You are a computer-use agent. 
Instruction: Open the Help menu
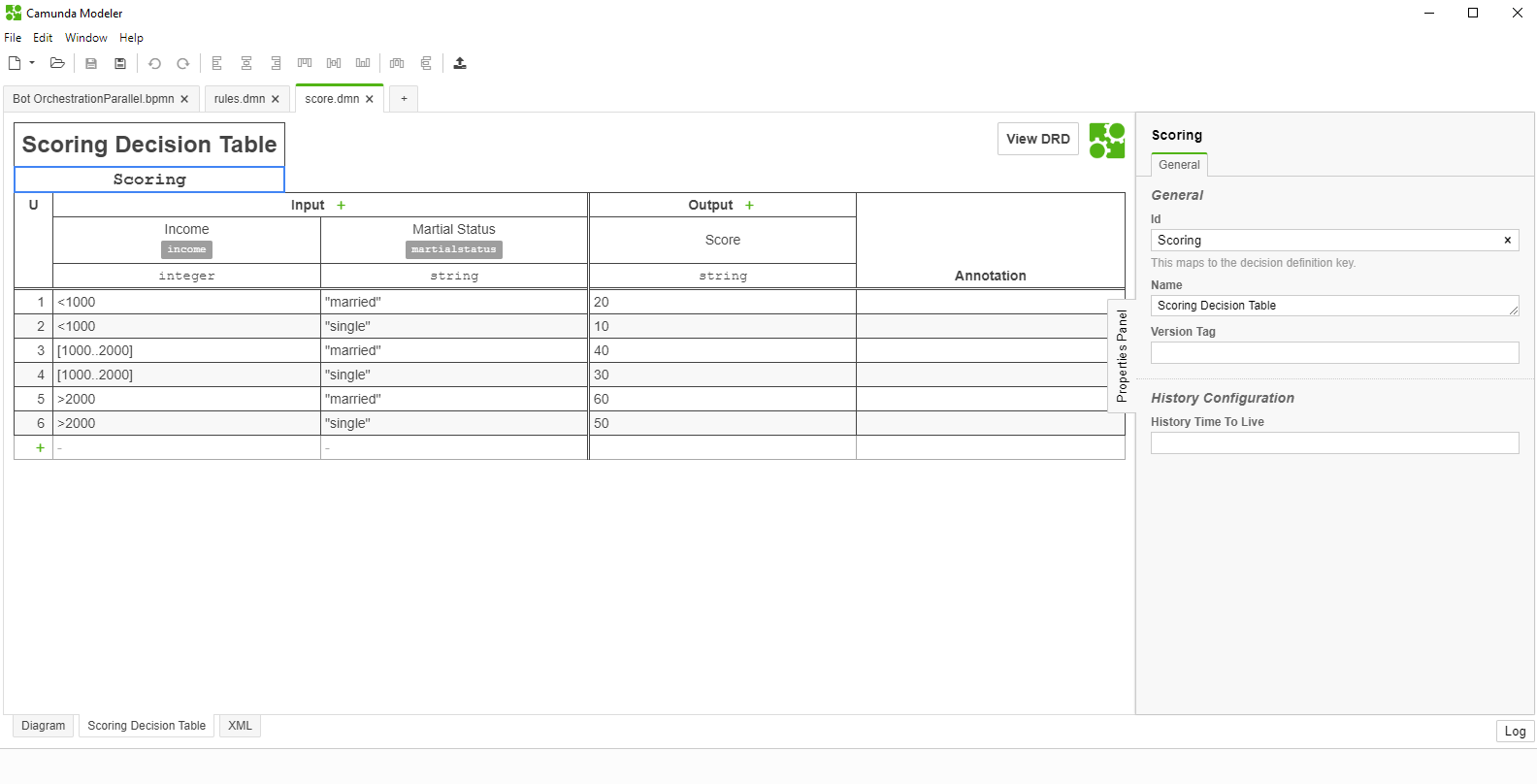tap(132, 38)
